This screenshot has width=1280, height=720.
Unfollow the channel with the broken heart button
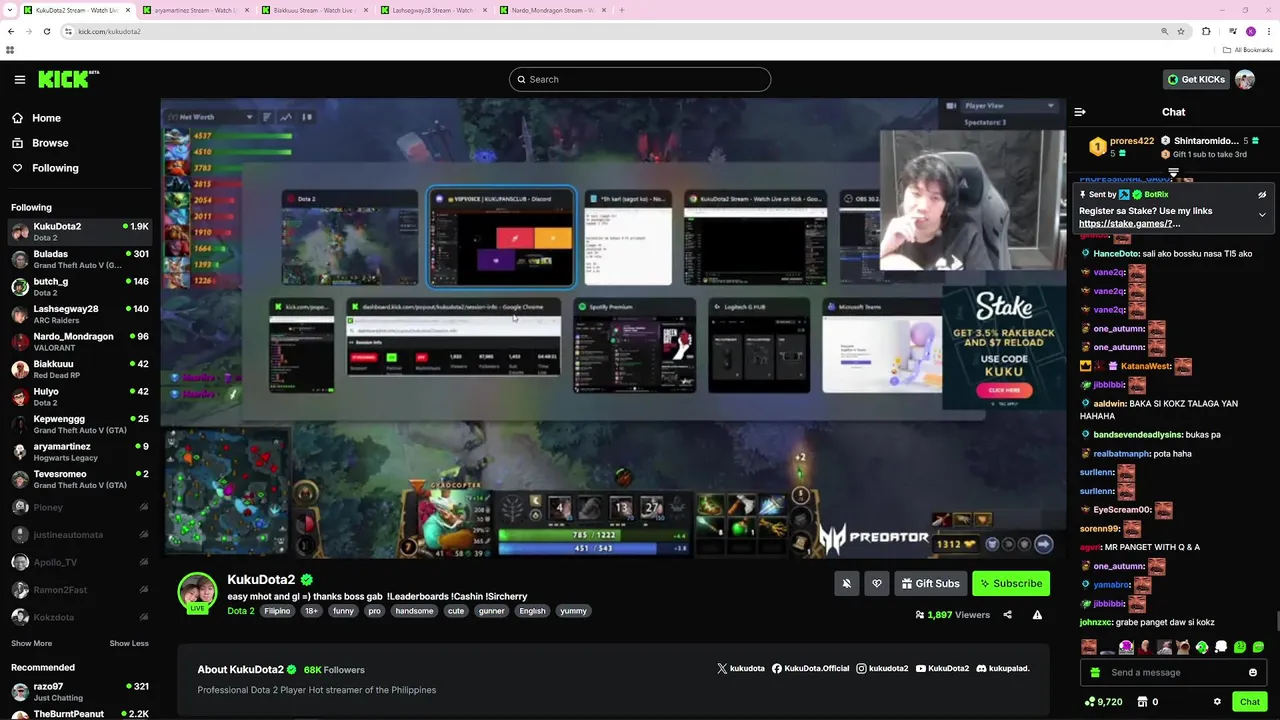877,583
